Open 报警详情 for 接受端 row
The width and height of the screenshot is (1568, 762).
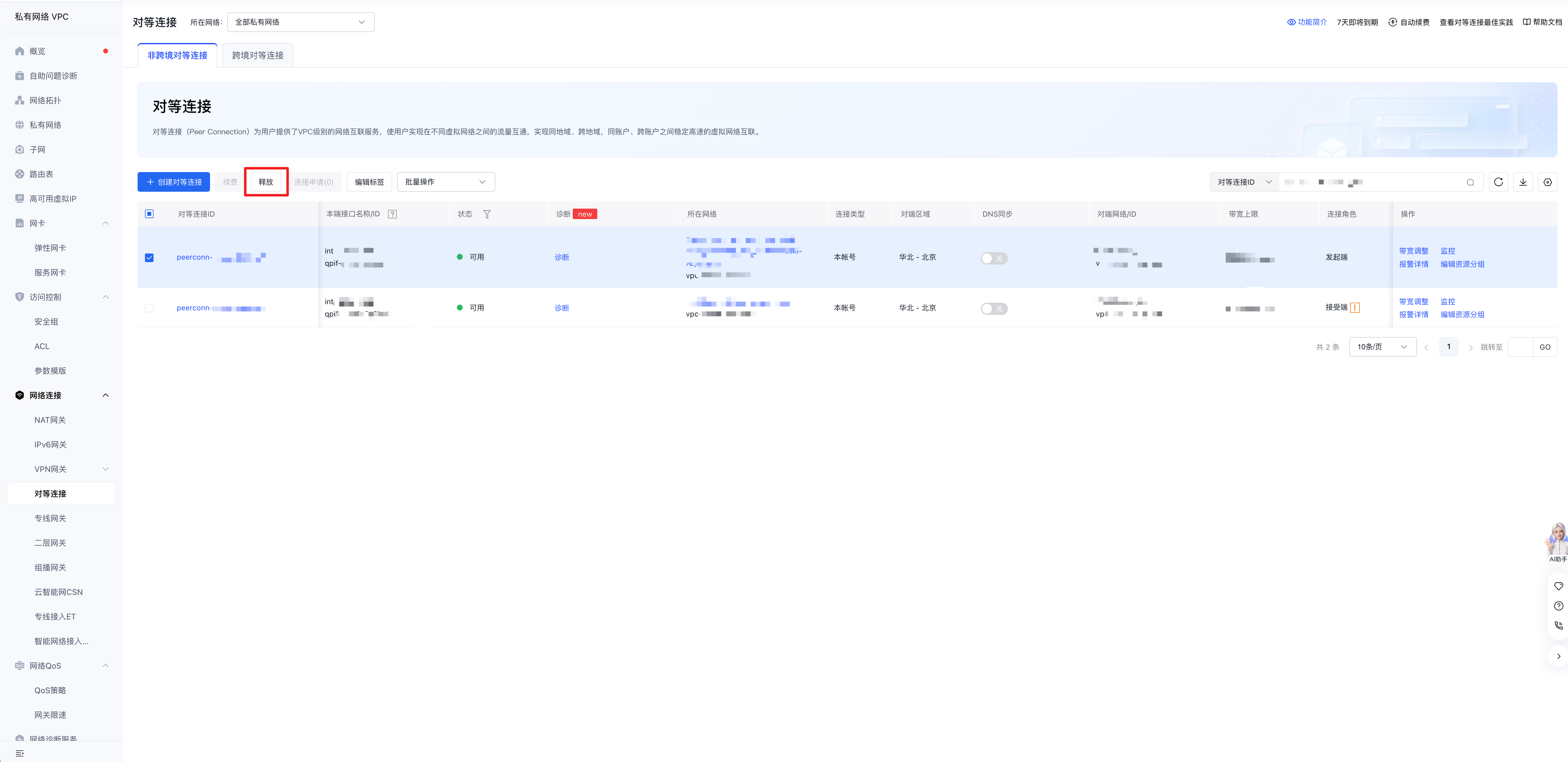pos(1414,315)
